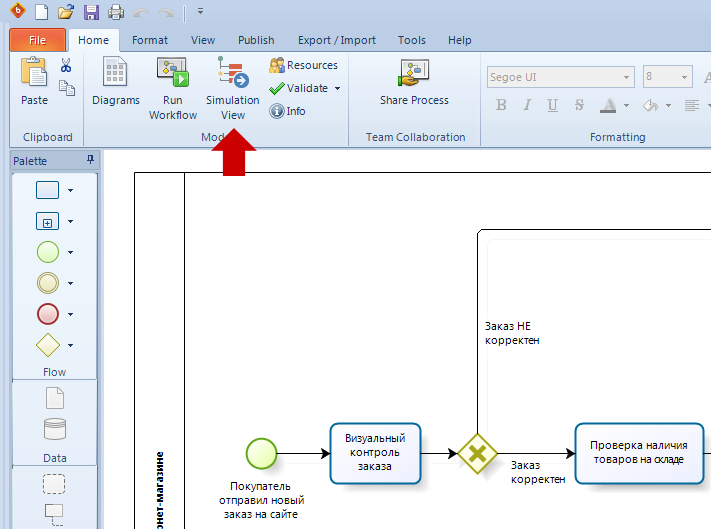Open the Help ribbon tab
Viewport: 711px width, 529px height.
coord(460,40)
